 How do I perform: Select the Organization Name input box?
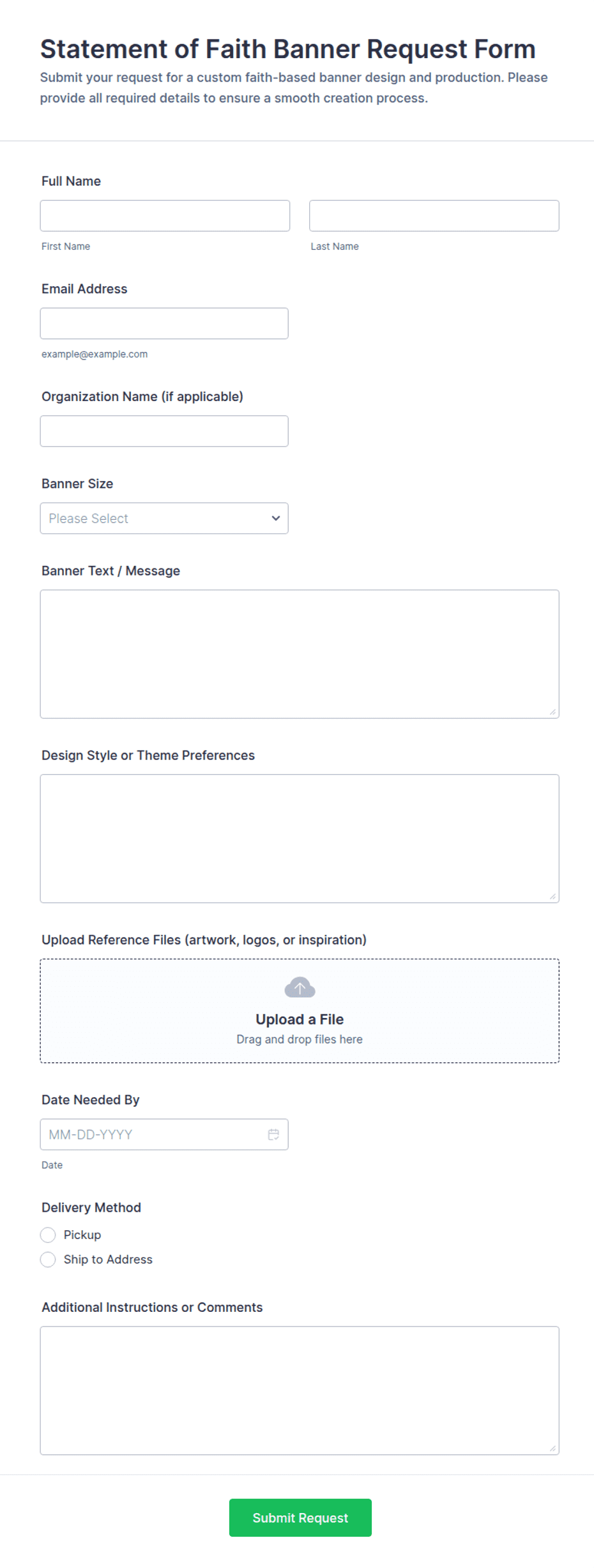[x=164, y=431]
